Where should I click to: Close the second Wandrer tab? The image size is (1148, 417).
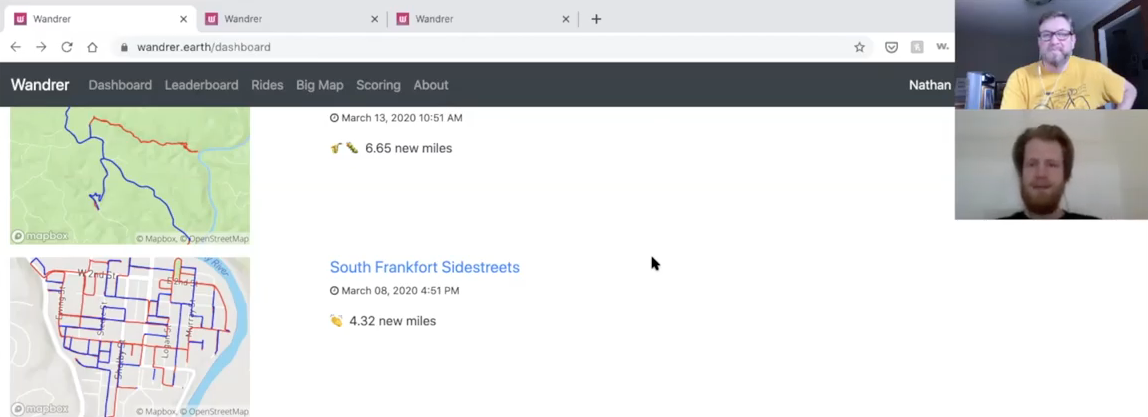(x=374, y=19)
